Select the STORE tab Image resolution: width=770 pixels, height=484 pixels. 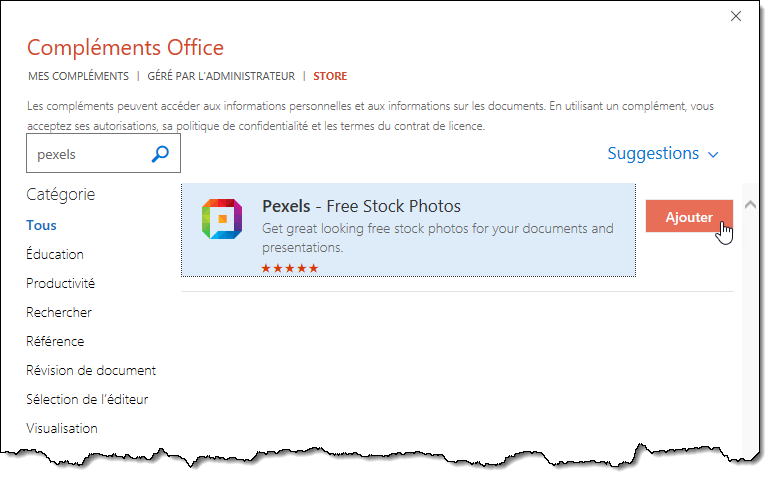330,76
